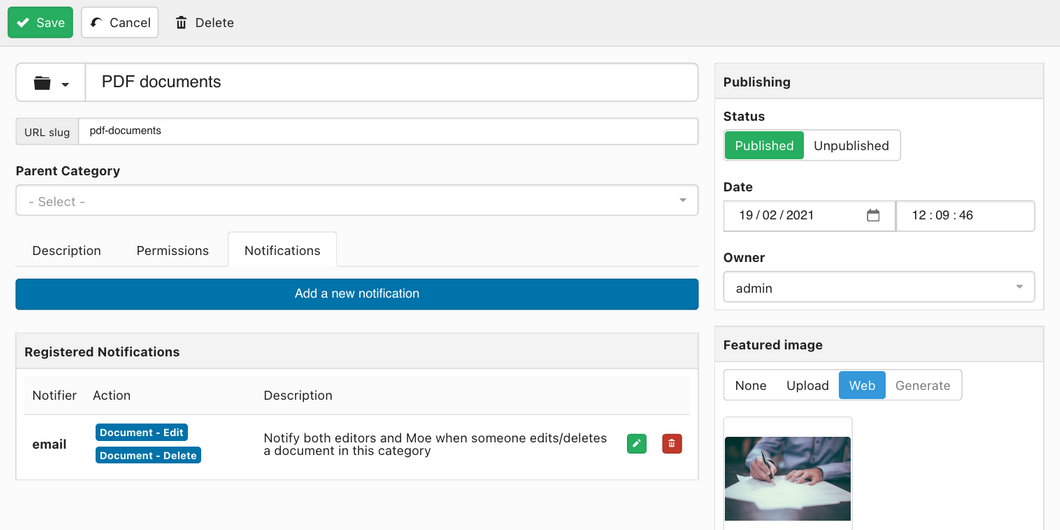This screenshot has width=1060, height=530.
Task: Switch to the Permissions tab
Action: 172,250
